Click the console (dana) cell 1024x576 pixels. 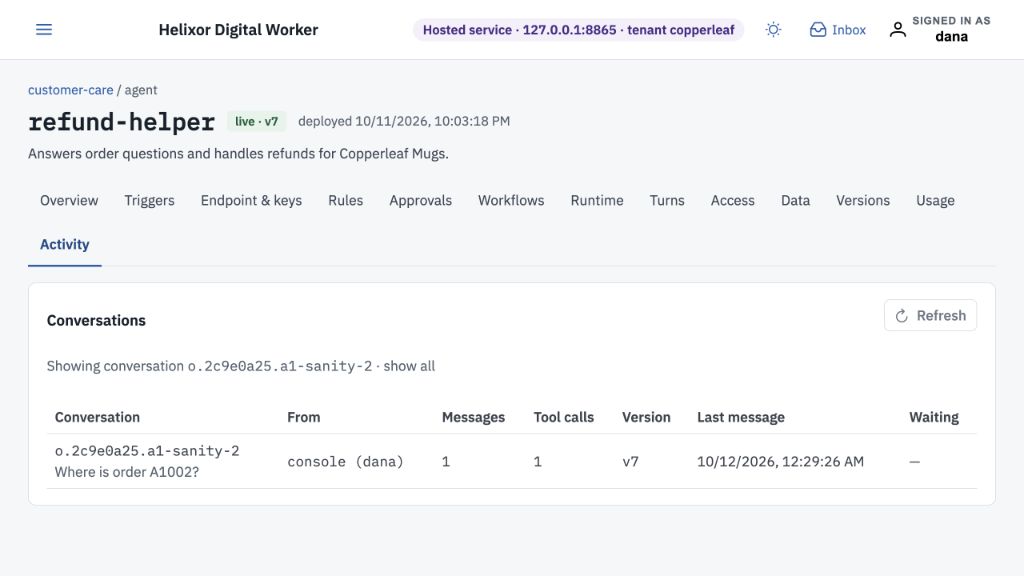[345, 462]
